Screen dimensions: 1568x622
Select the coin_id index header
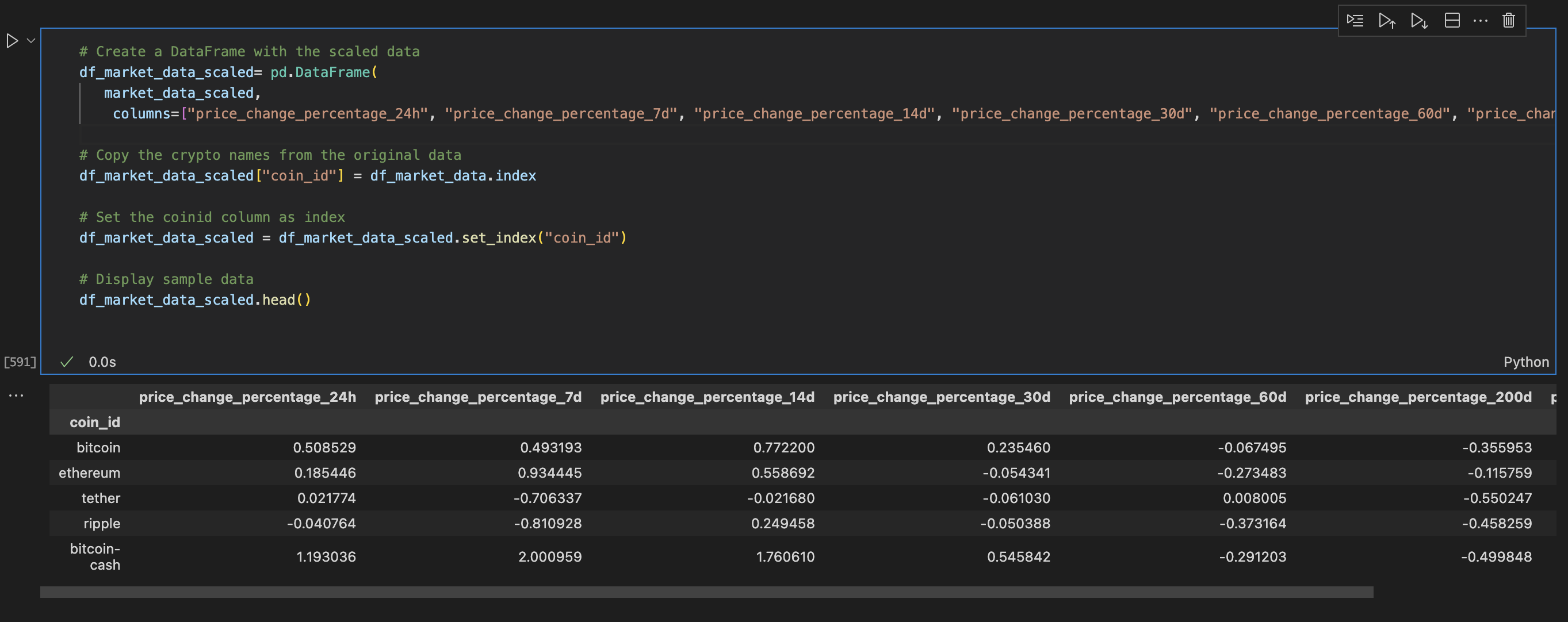(x=95, y=422)
